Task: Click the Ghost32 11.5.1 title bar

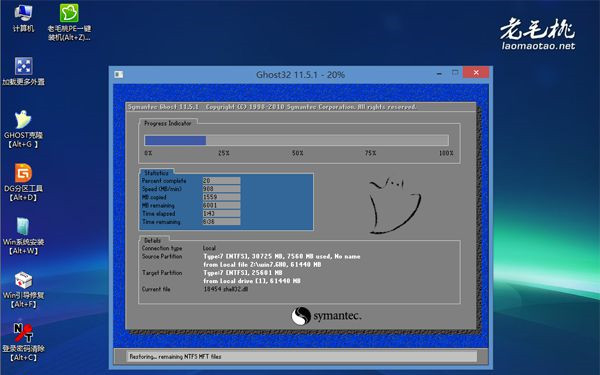Action: (300, 75)
